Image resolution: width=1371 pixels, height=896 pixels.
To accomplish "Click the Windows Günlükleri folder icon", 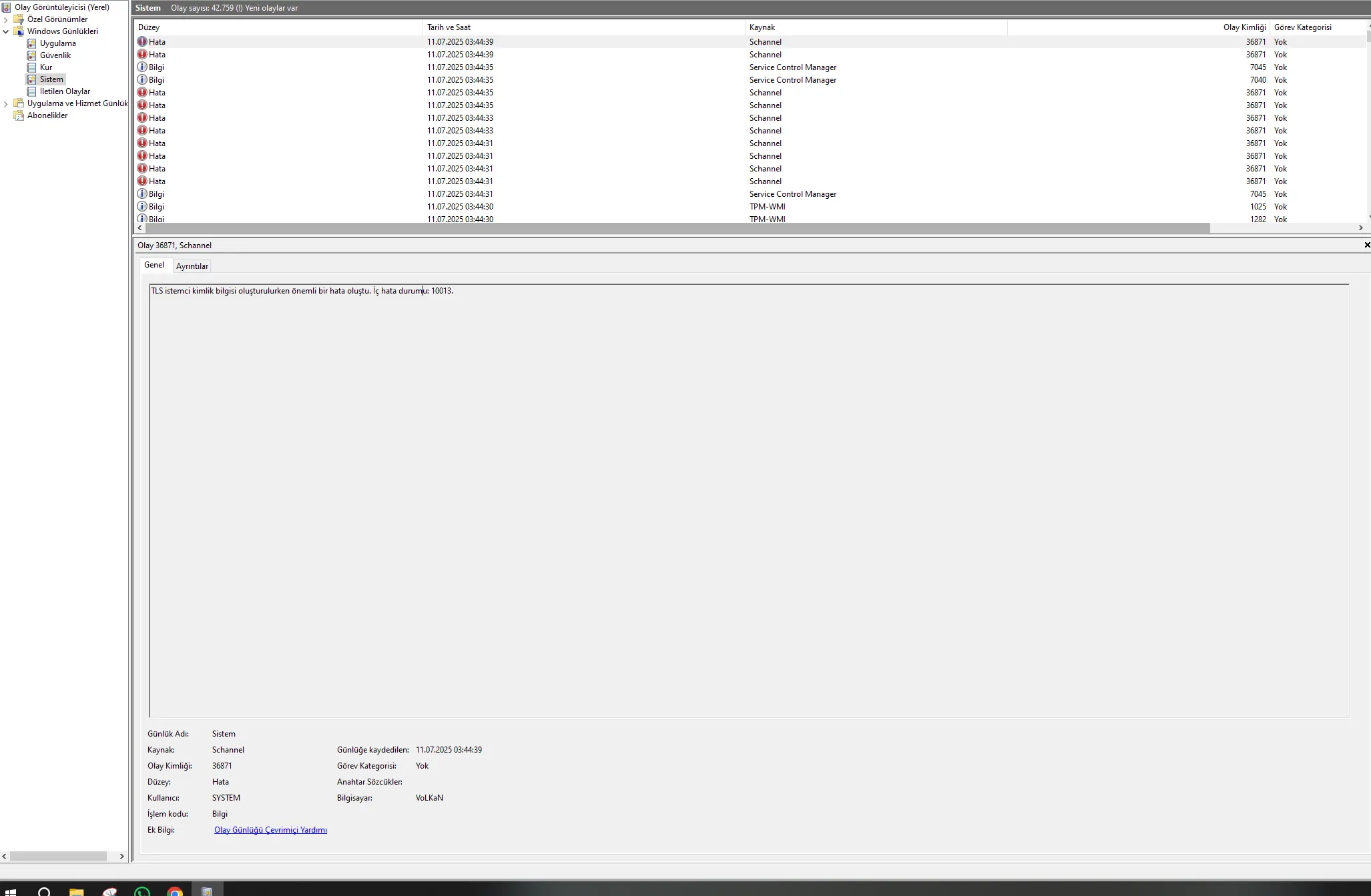I will point(19,31).
